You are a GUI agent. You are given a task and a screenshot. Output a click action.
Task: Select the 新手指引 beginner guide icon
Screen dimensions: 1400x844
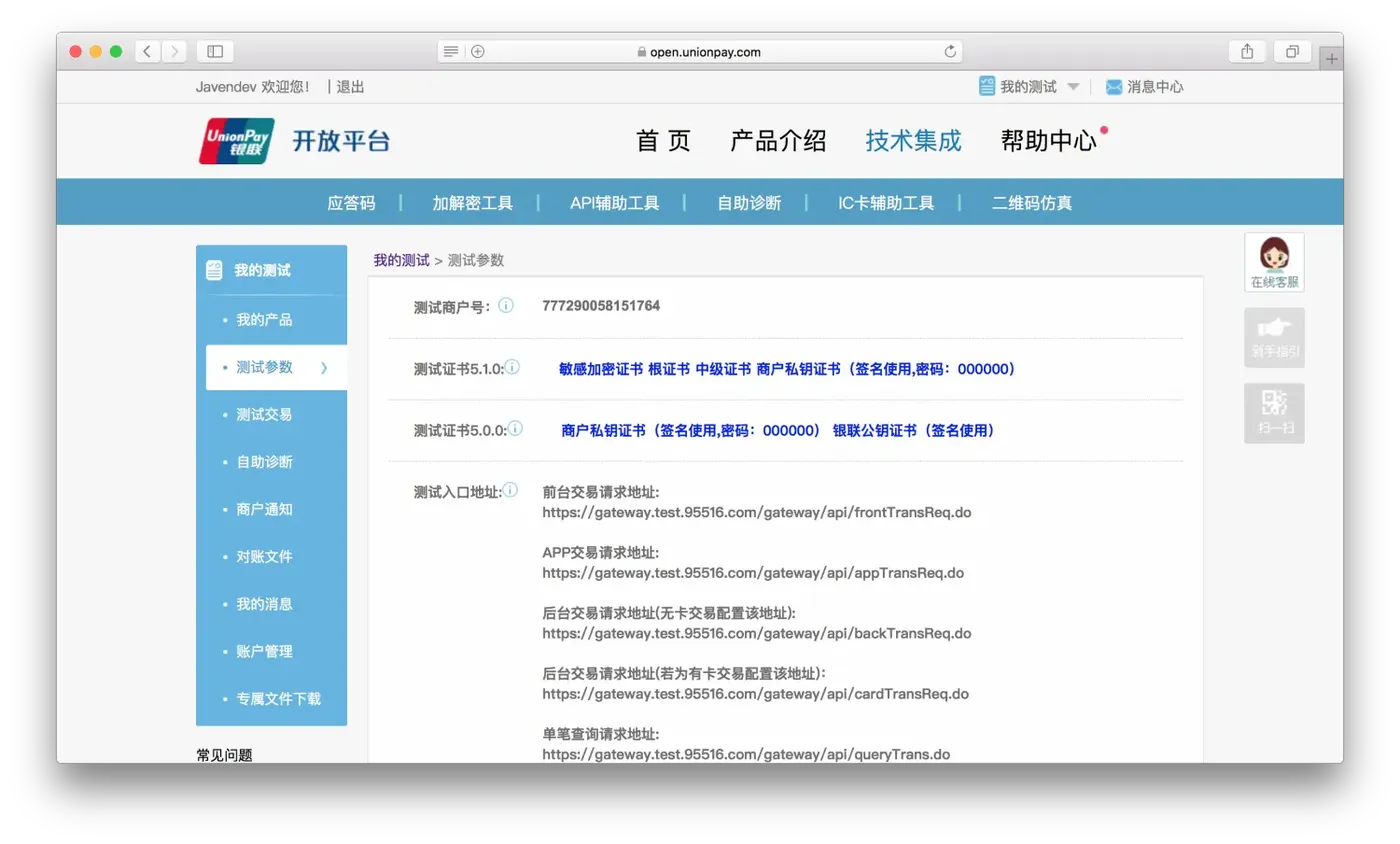1274,338
